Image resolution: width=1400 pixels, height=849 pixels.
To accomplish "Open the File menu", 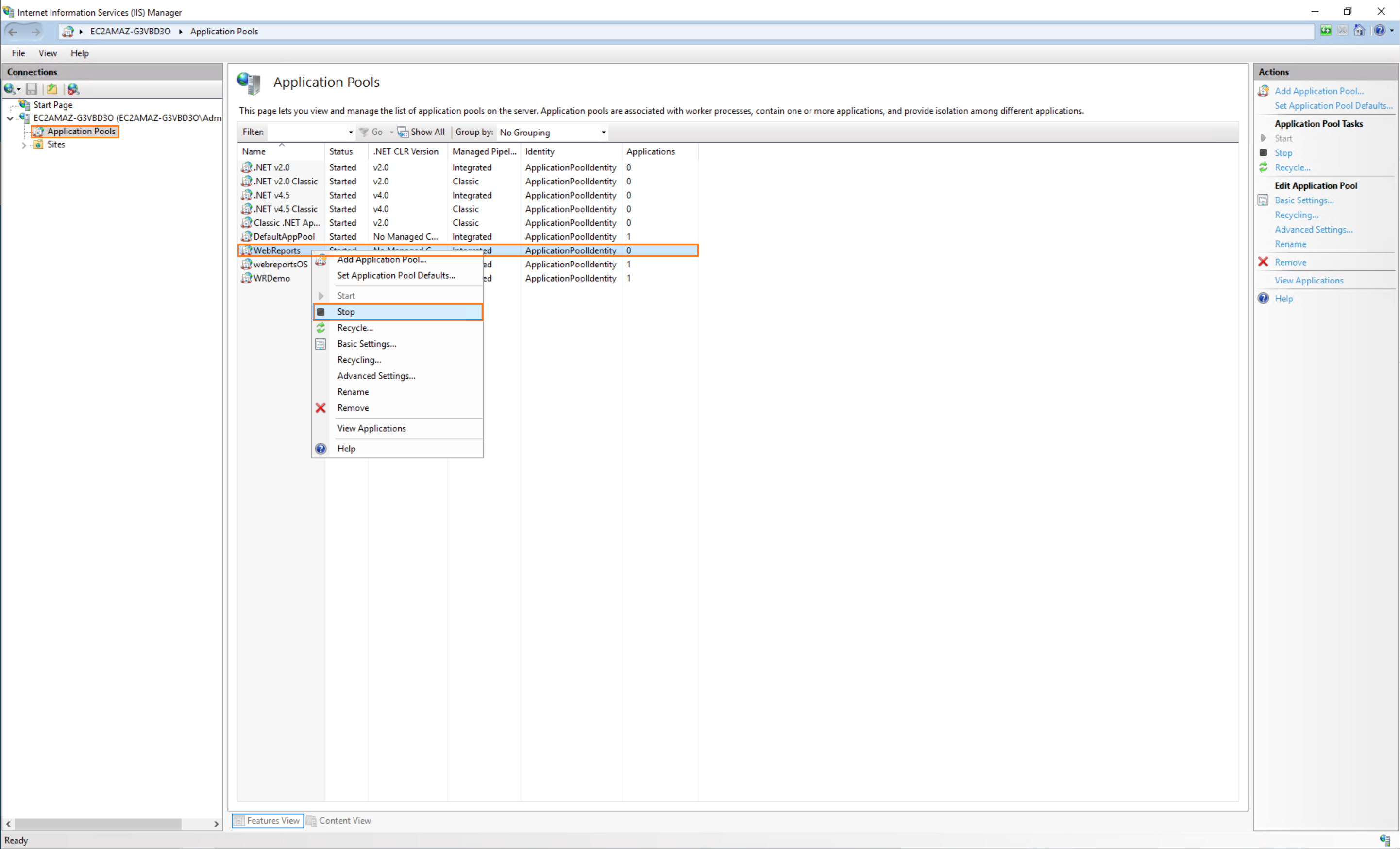I will [x=18, y=53].
